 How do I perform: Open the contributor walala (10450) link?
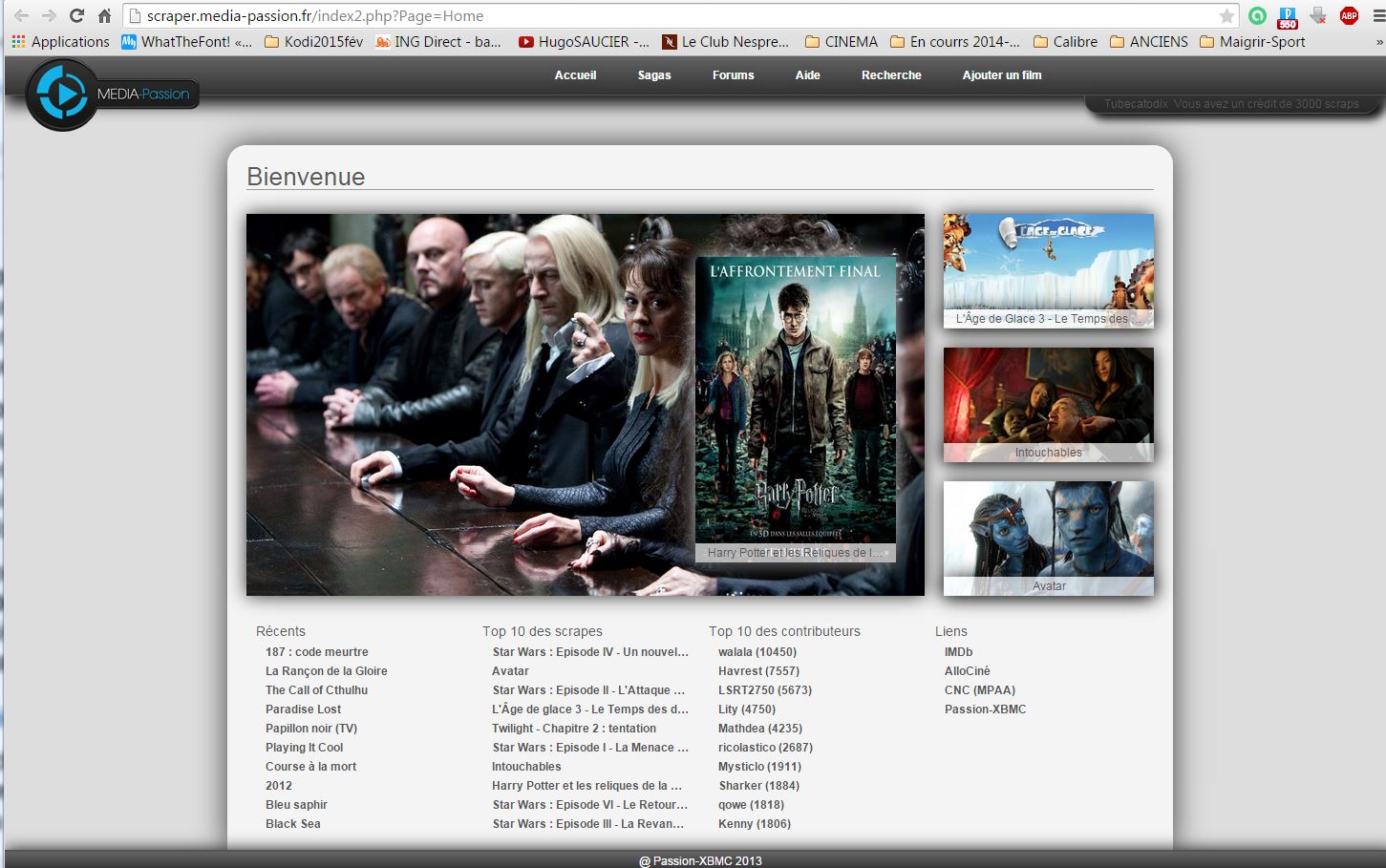click(x=757, y=652)
